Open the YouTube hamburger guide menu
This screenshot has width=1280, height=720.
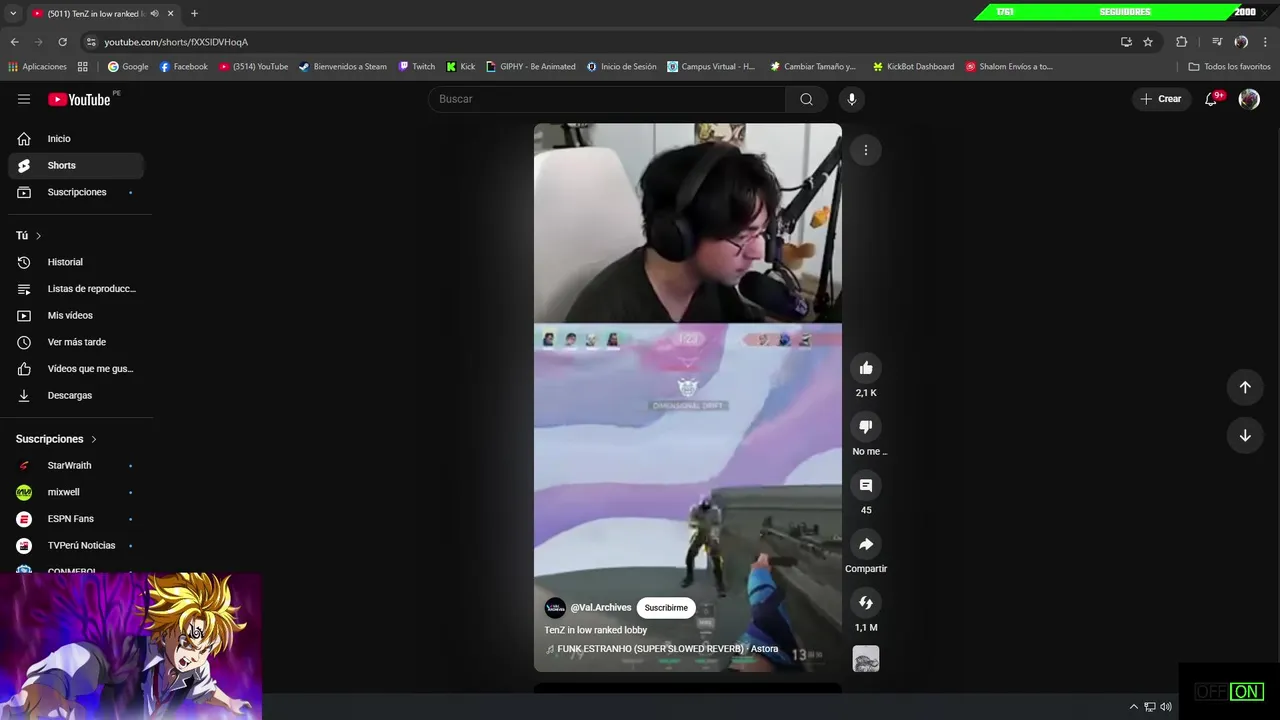(24, 99)
